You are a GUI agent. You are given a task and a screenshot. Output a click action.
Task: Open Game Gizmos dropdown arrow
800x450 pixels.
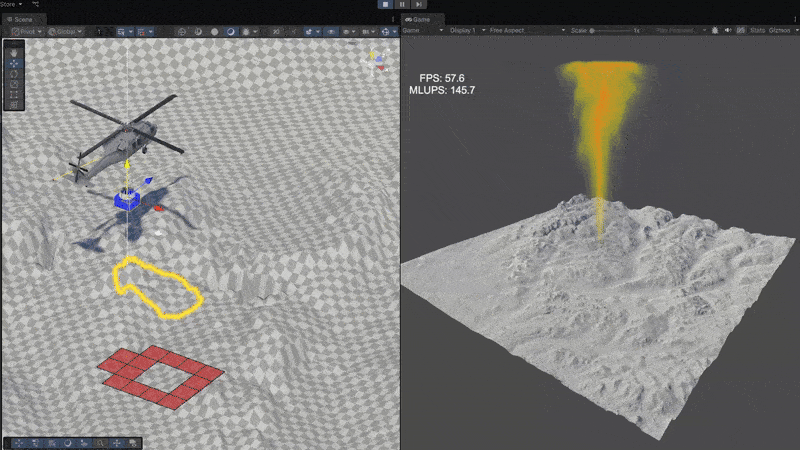[795, 31]
